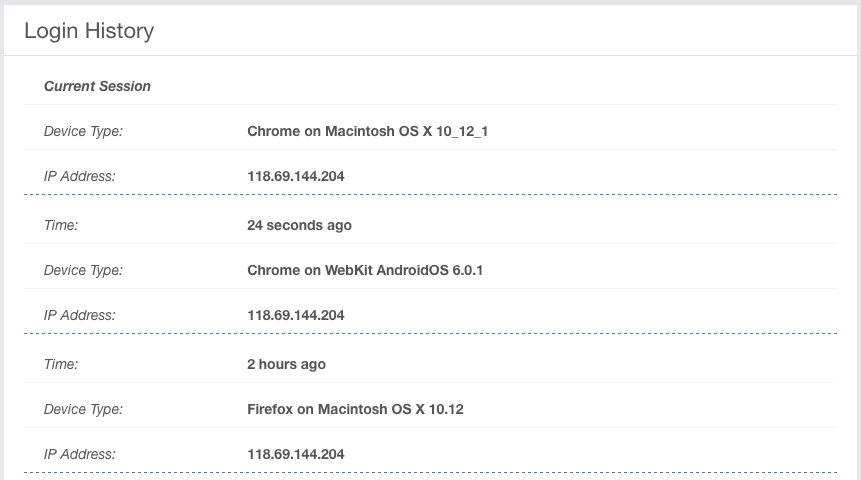The image size is (861, 480).
Task: Click gray dashed divider below AndroidOS session
Action: tap(430, 333)
